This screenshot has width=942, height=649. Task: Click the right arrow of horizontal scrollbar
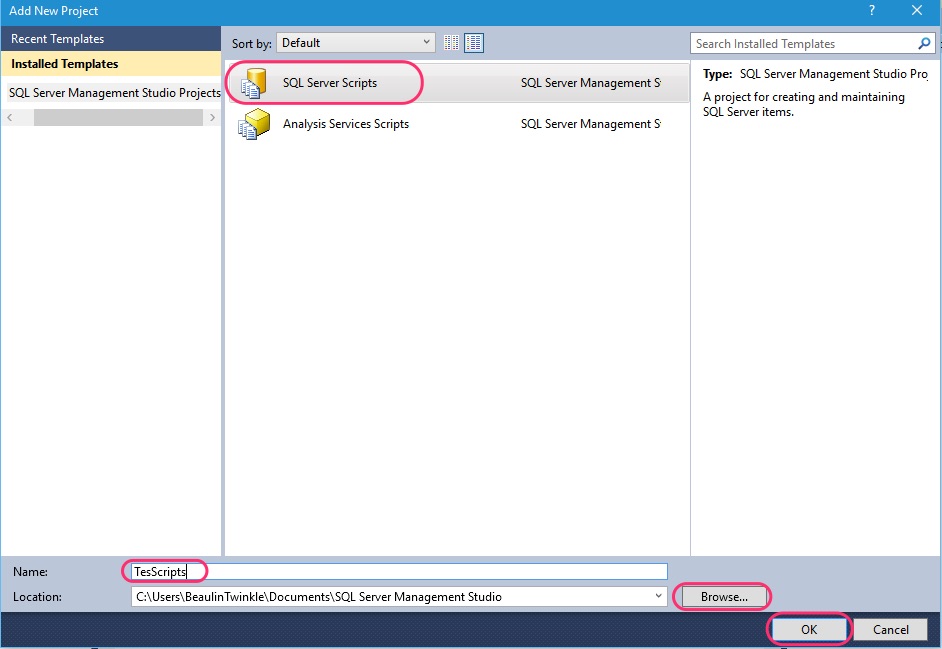[212, 118]
